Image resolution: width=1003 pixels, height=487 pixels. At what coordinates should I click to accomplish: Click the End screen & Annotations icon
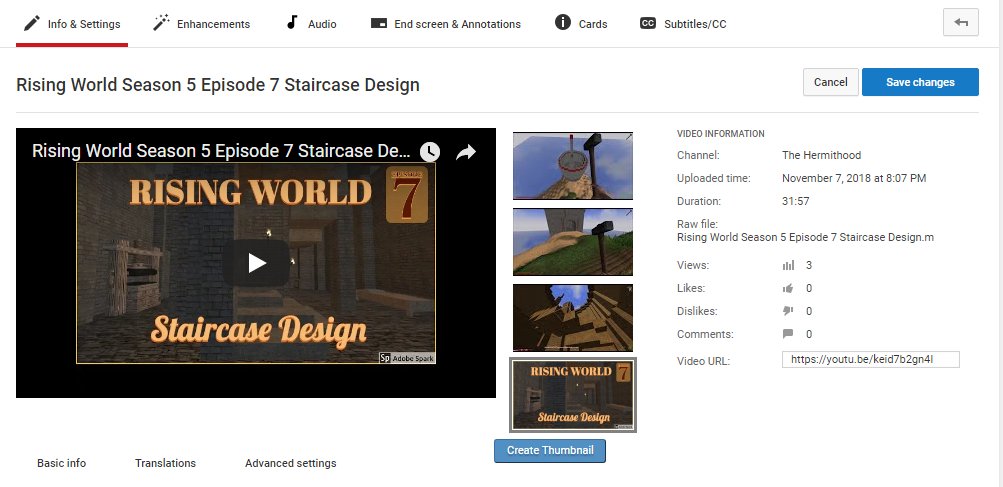click(379, 24)
